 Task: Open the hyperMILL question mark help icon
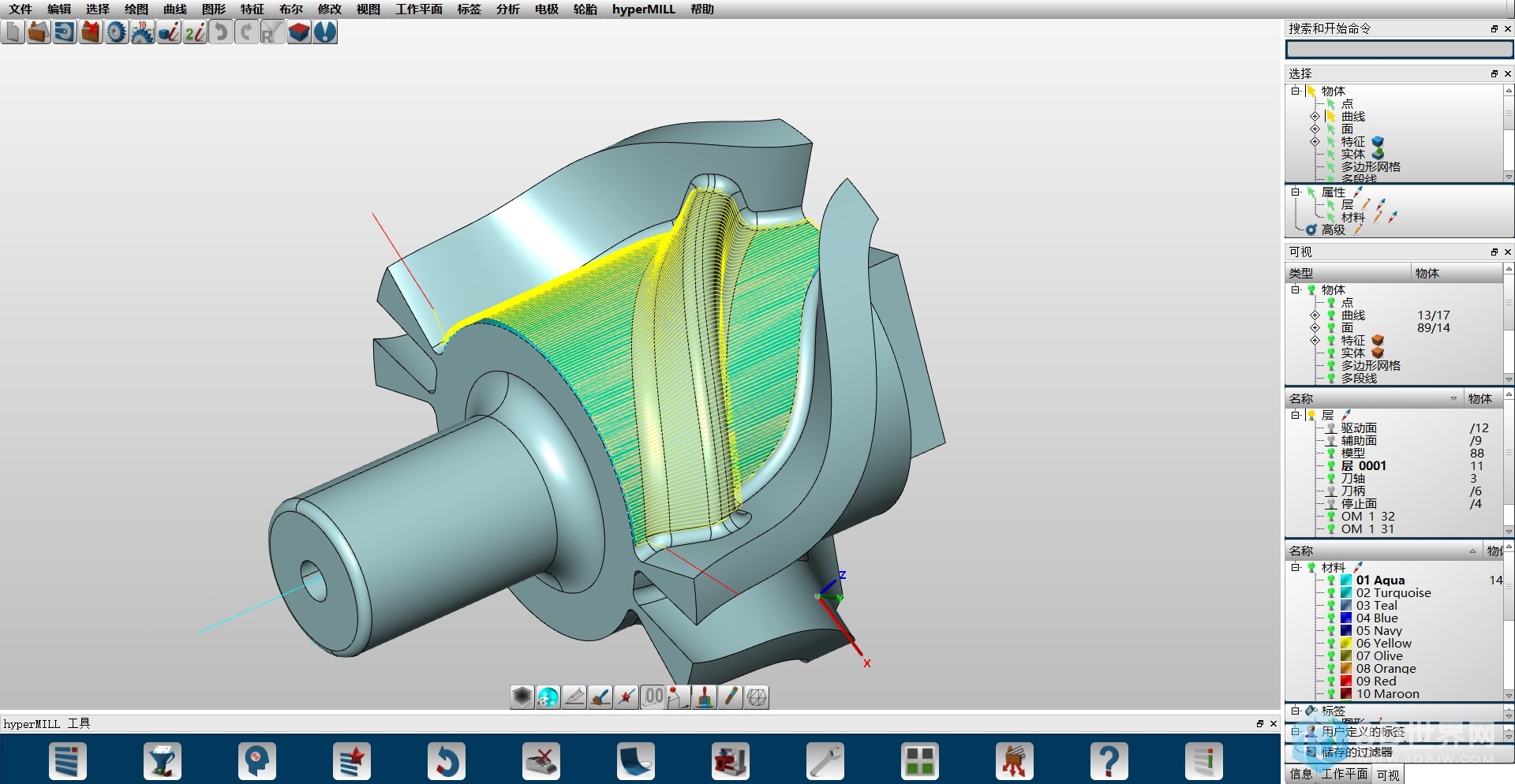[1109, 762]
